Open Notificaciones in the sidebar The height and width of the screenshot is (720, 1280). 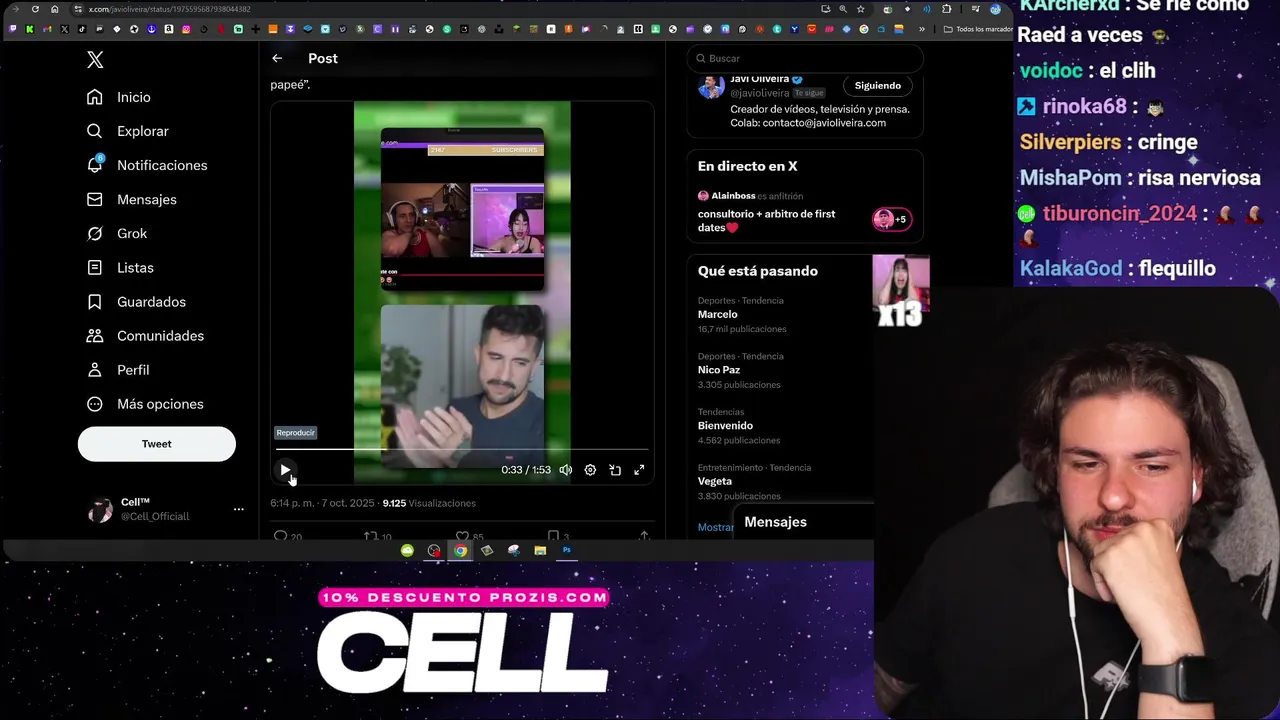tap(146, 165)
